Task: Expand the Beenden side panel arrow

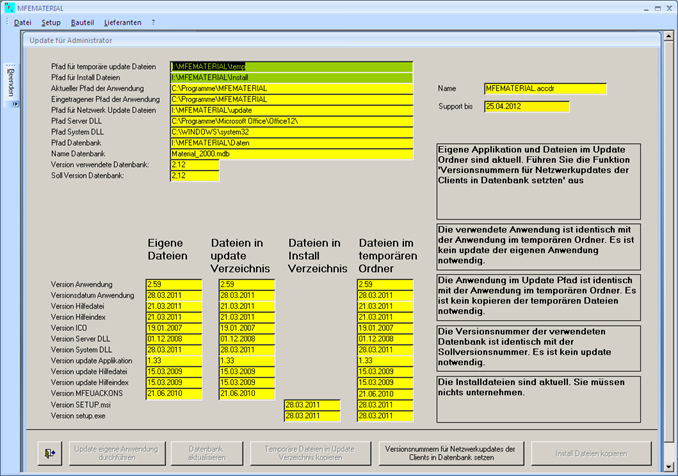Action: (15, 104)
